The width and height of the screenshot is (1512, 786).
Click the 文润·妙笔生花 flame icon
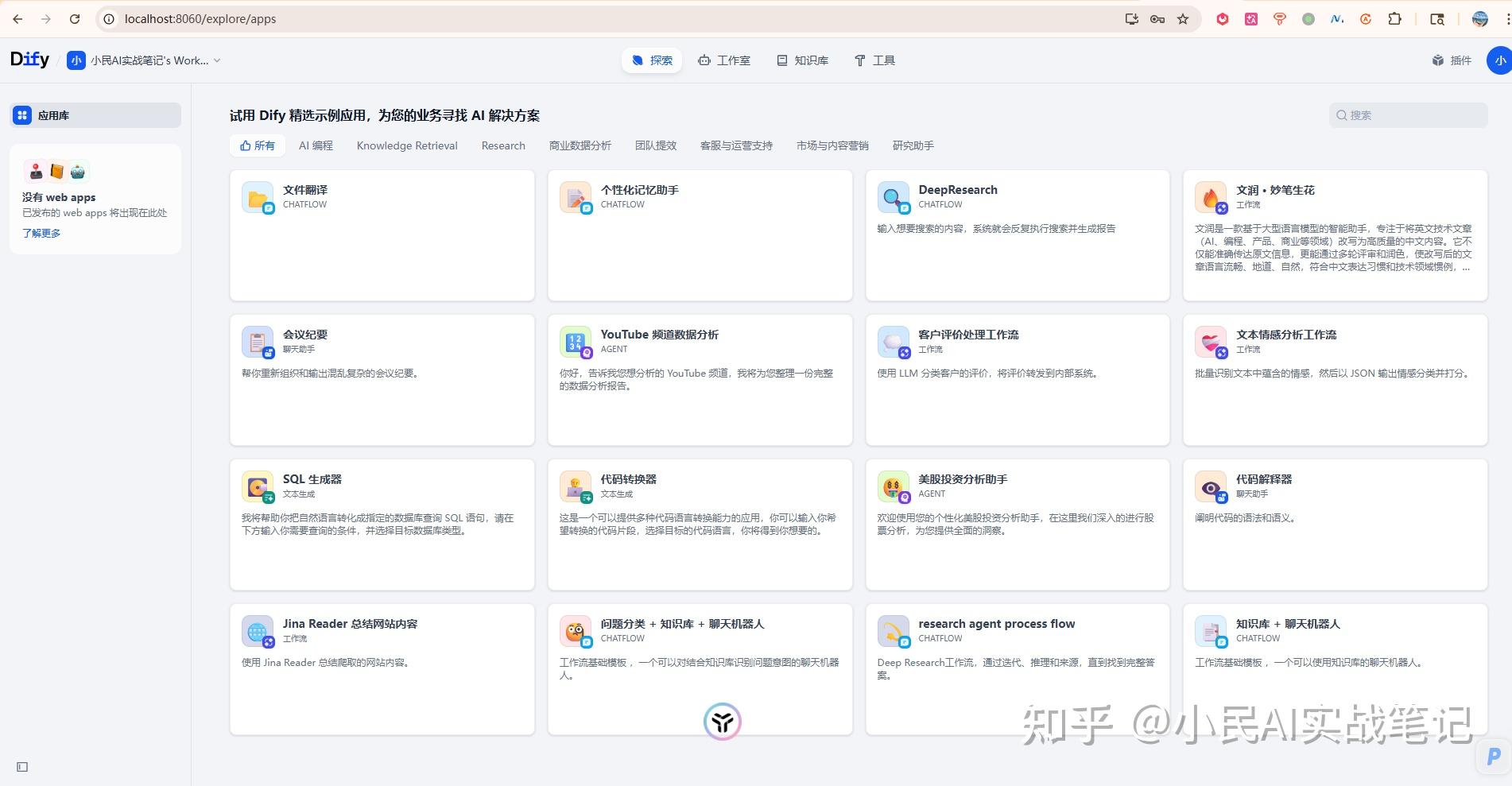pyautogui.click(x=1211, y=197)
